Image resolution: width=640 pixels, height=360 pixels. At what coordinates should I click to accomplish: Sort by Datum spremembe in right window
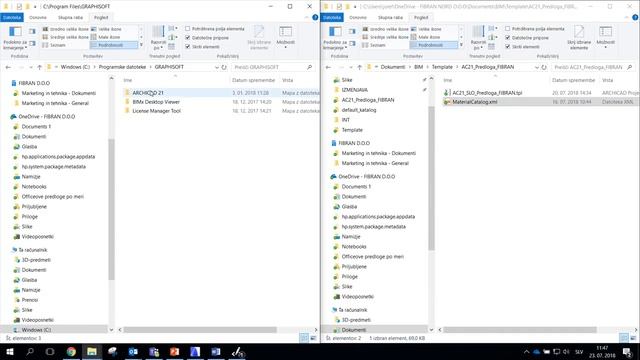(x=573, y=80)
